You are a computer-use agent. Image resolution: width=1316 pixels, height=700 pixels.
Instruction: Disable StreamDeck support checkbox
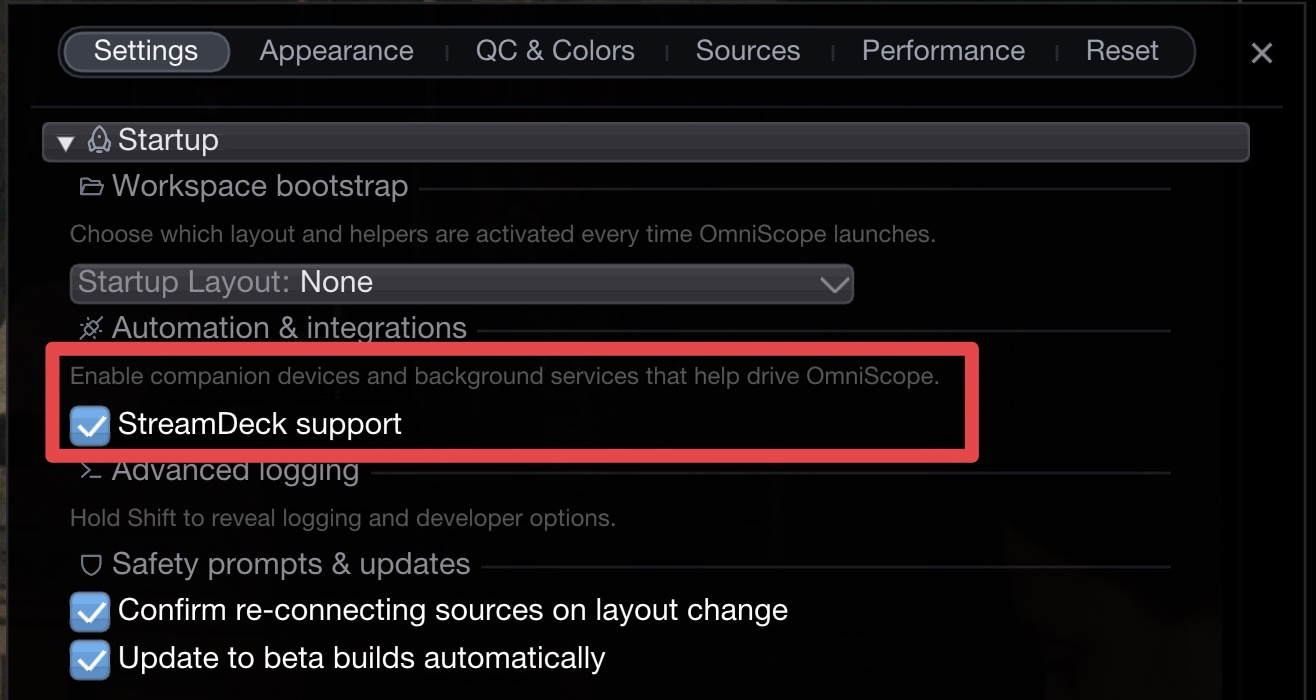point(90,425)
